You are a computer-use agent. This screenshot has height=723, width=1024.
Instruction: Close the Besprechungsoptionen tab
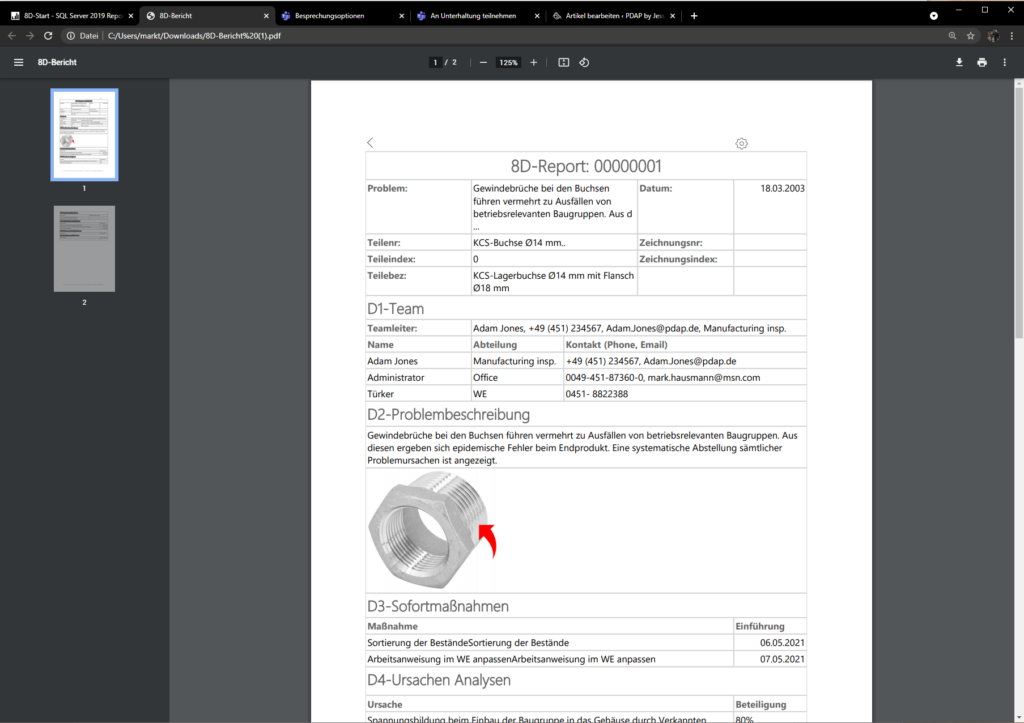[x=402, y=16]
